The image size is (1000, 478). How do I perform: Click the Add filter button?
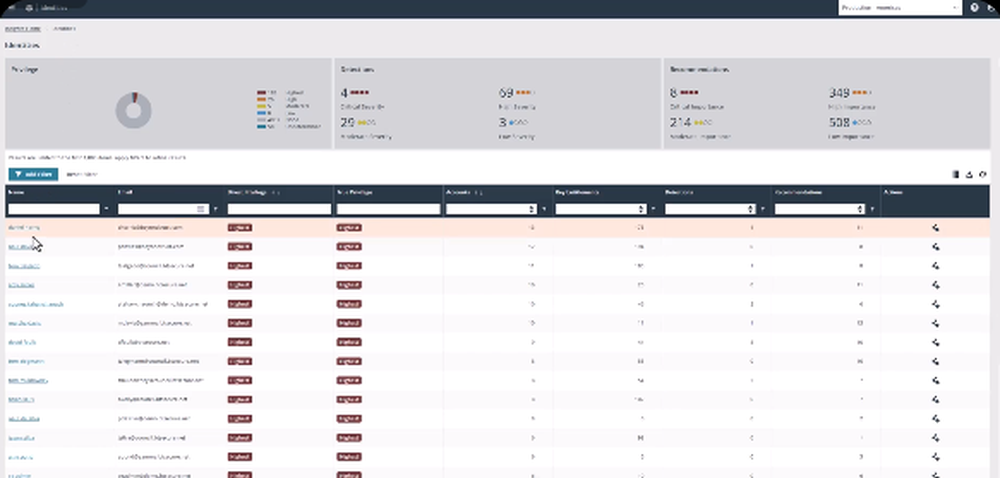coord(33,174)
